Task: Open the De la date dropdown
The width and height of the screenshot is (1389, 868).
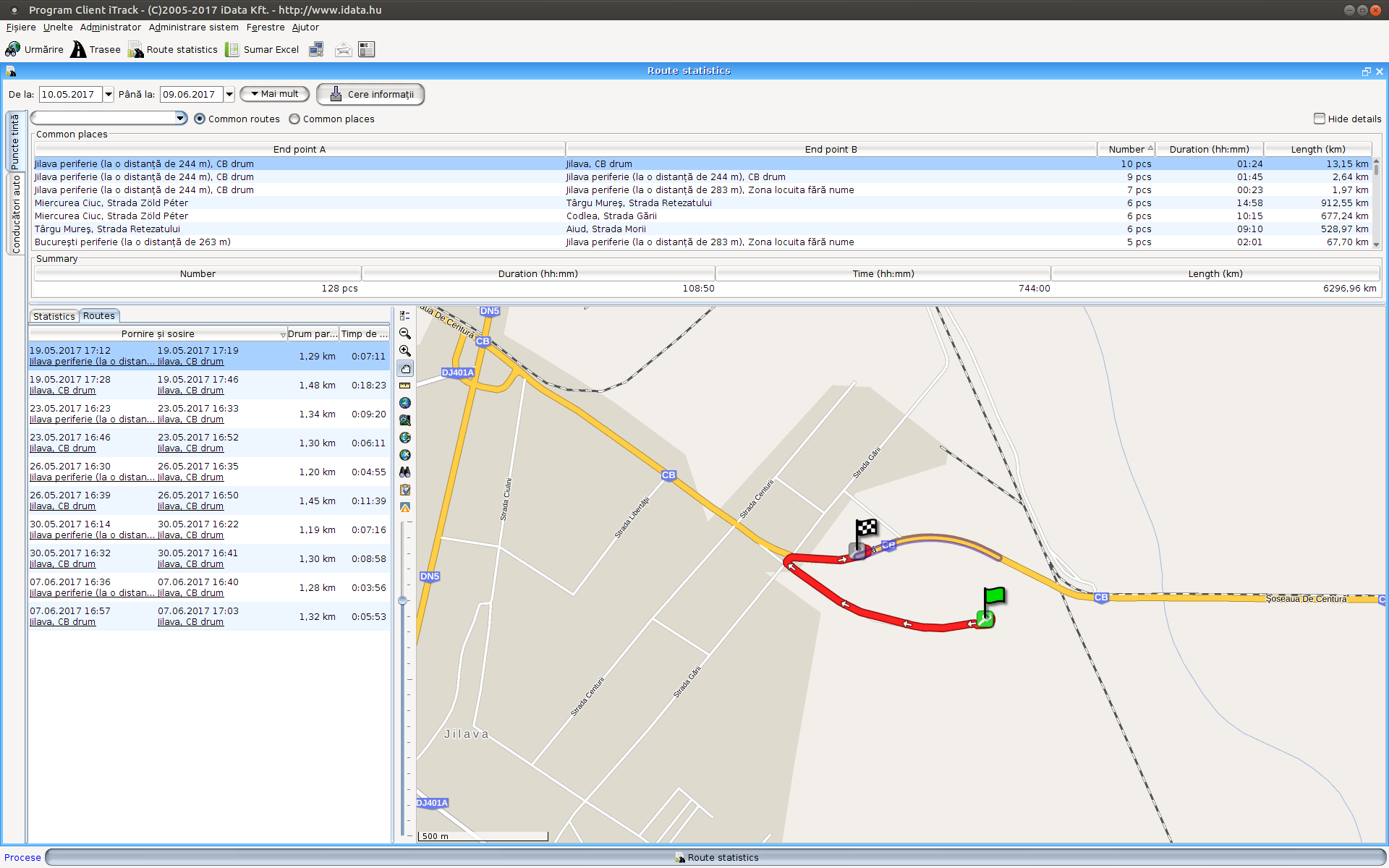Action: 109,95
